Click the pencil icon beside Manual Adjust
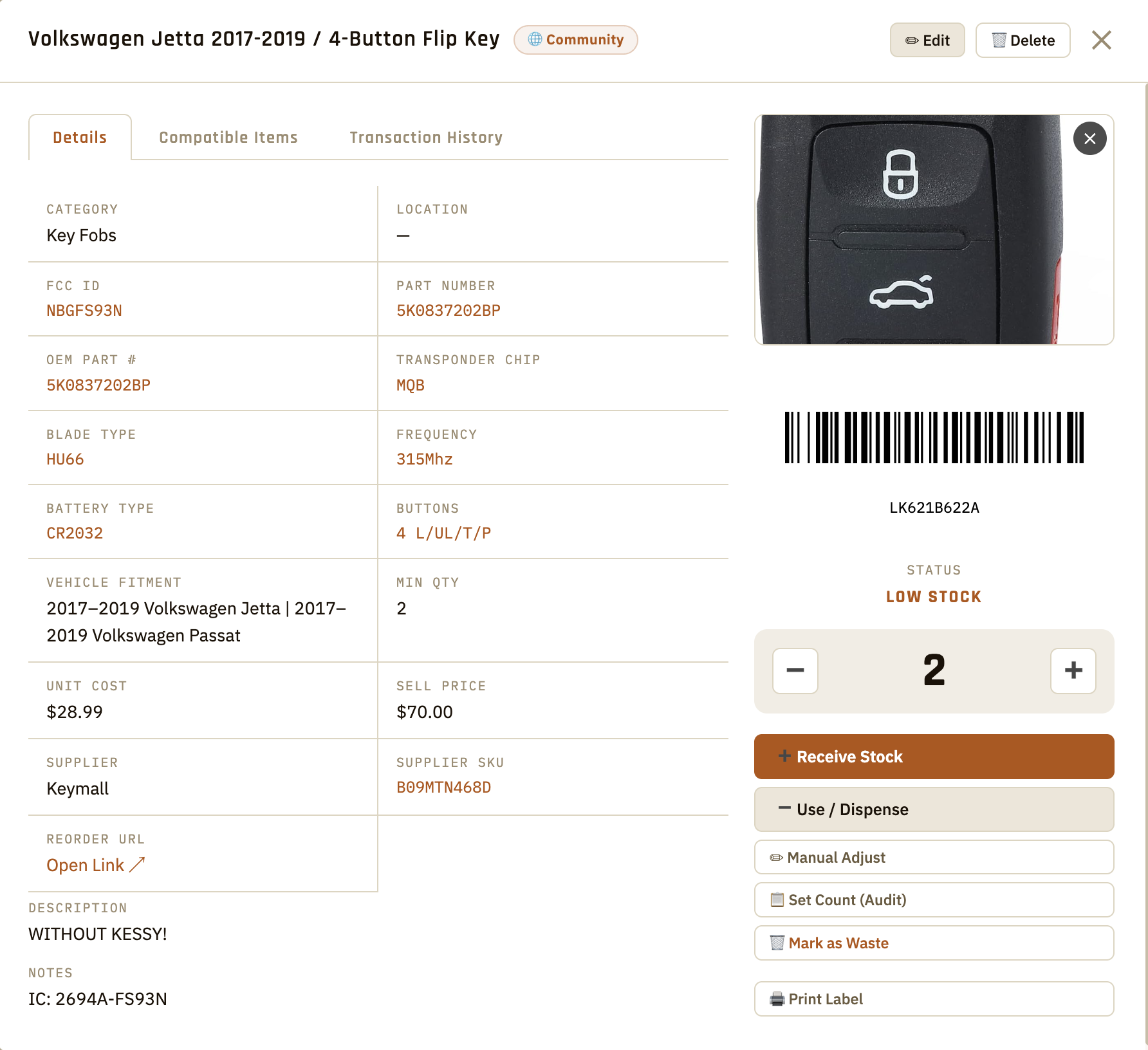Image resolution: width=1148 pixels, height=1050 pixels. click(775, 857)
